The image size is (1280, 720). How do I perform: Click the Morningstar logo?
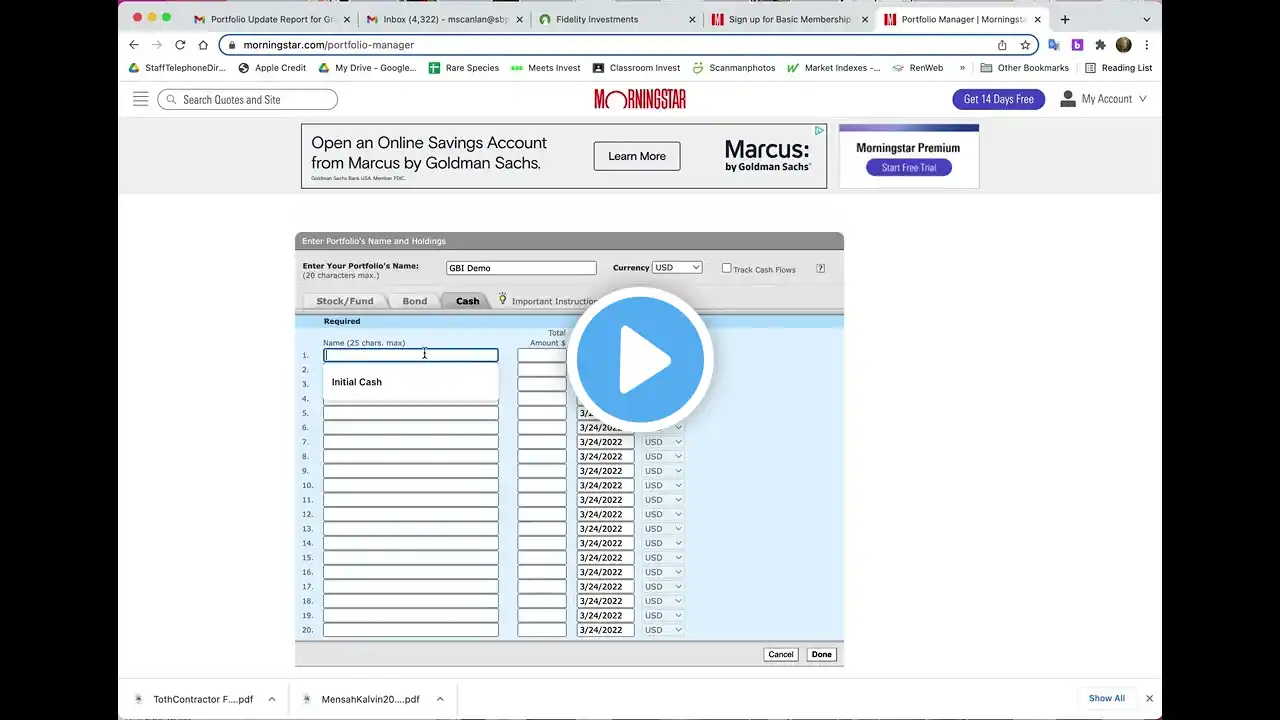point(640,99)
